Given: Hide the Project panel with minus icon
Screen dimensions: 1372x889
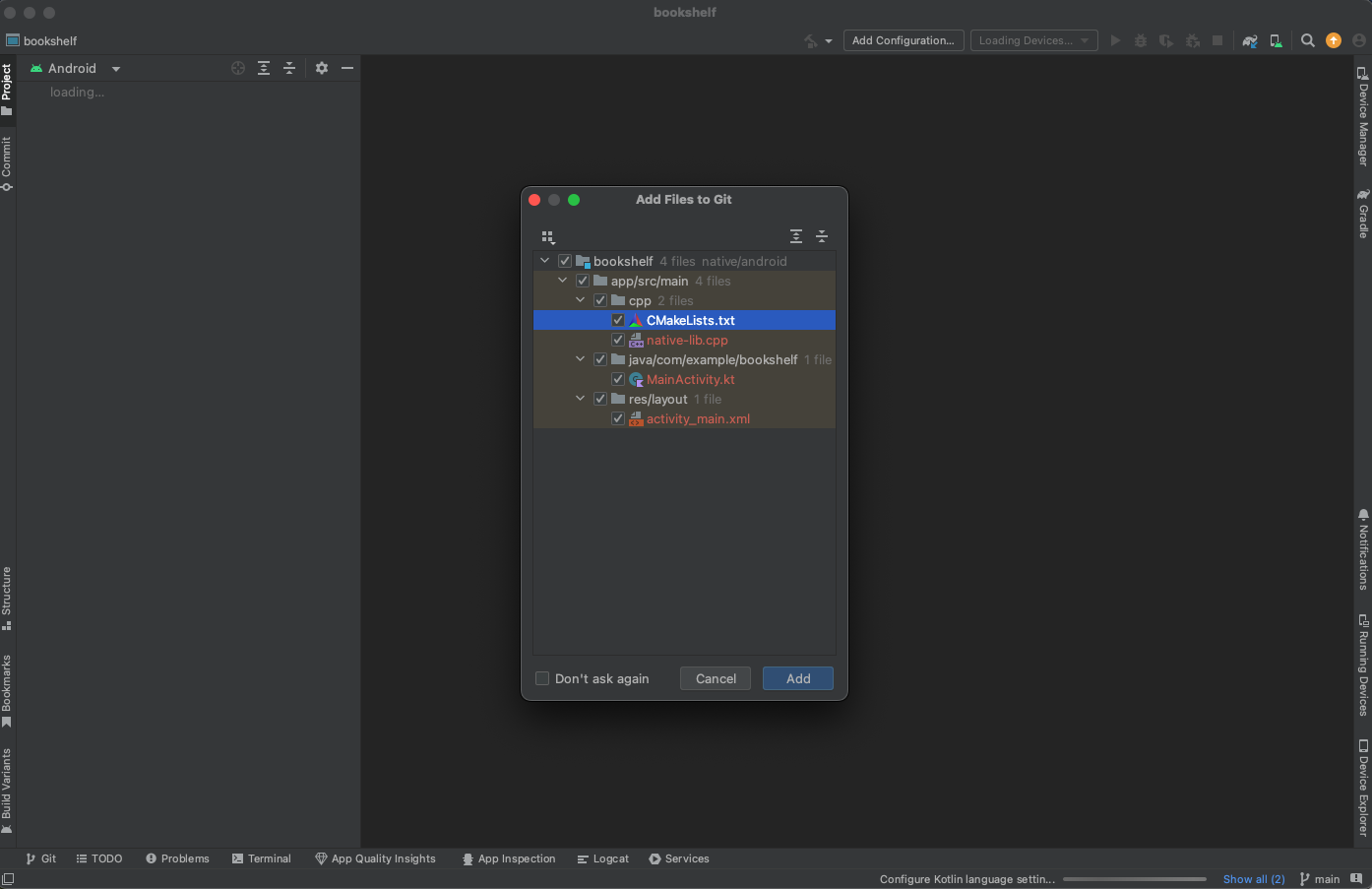Looking at the screenshot, I should [x=347, y=68].
